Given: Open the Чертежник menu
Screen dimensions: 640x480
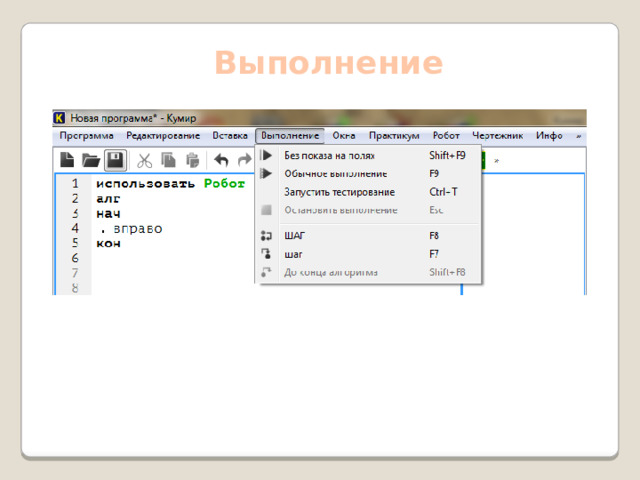Looking at the screenshot, I should [498, 136].
